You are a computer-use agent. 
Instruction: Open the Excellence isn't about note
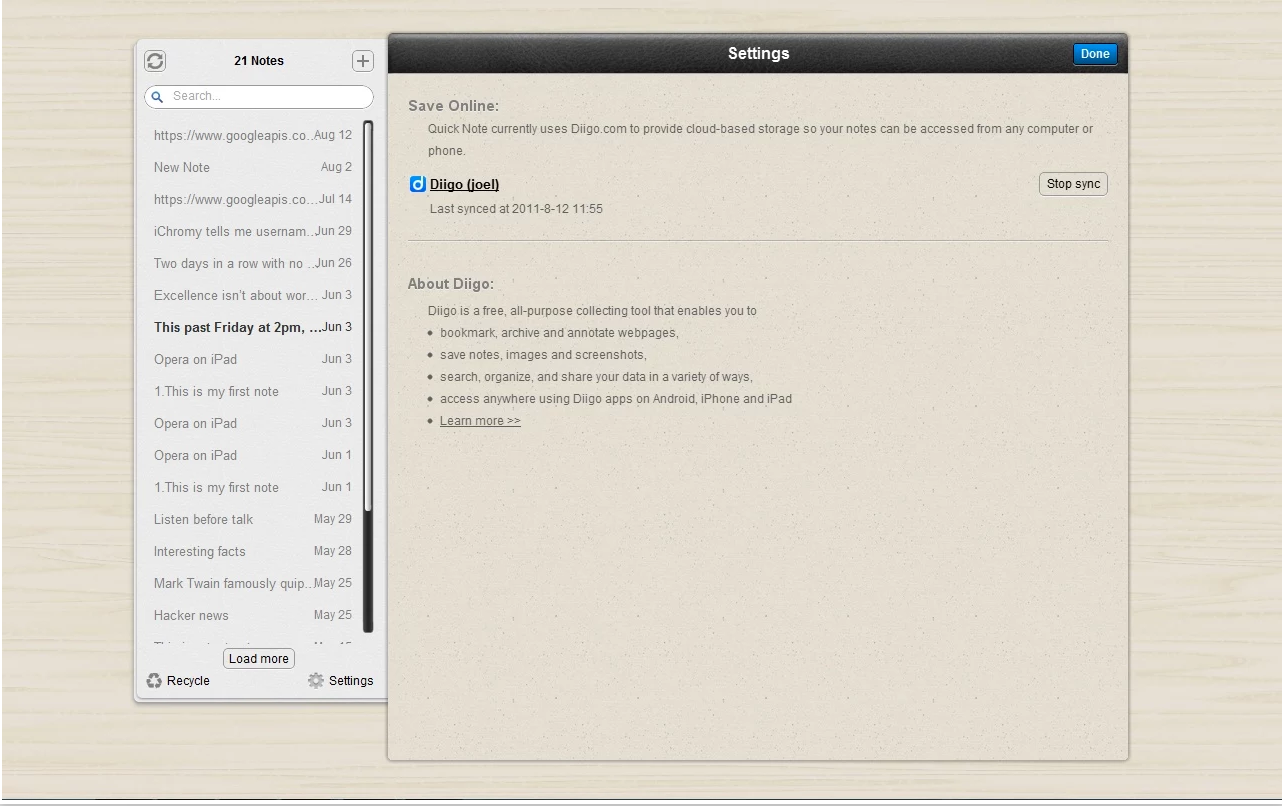253,296
